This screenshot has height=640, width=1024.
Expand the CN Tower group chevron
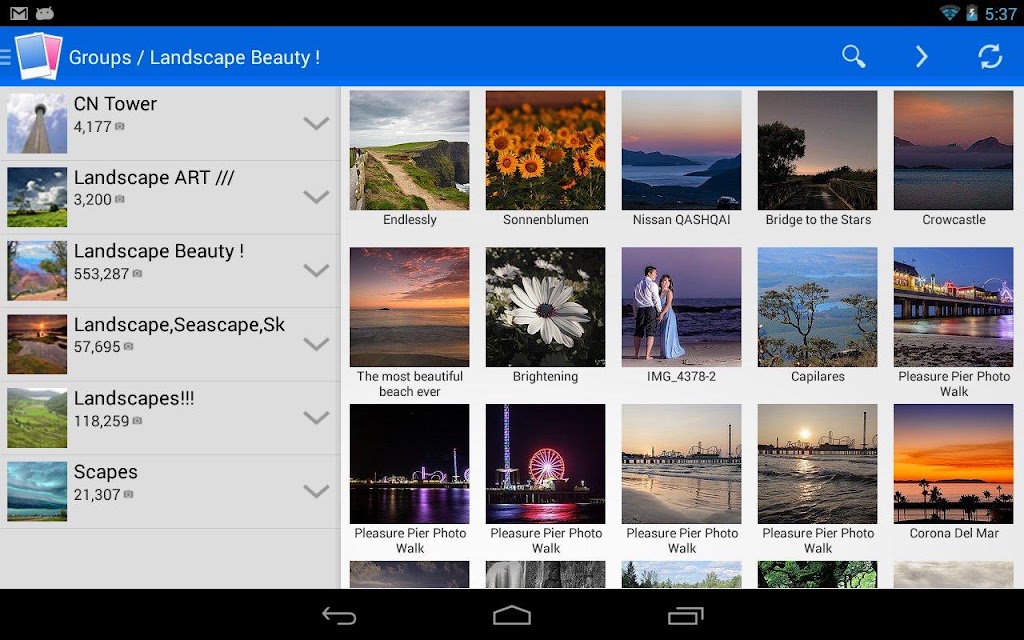[x=316, y=123]
